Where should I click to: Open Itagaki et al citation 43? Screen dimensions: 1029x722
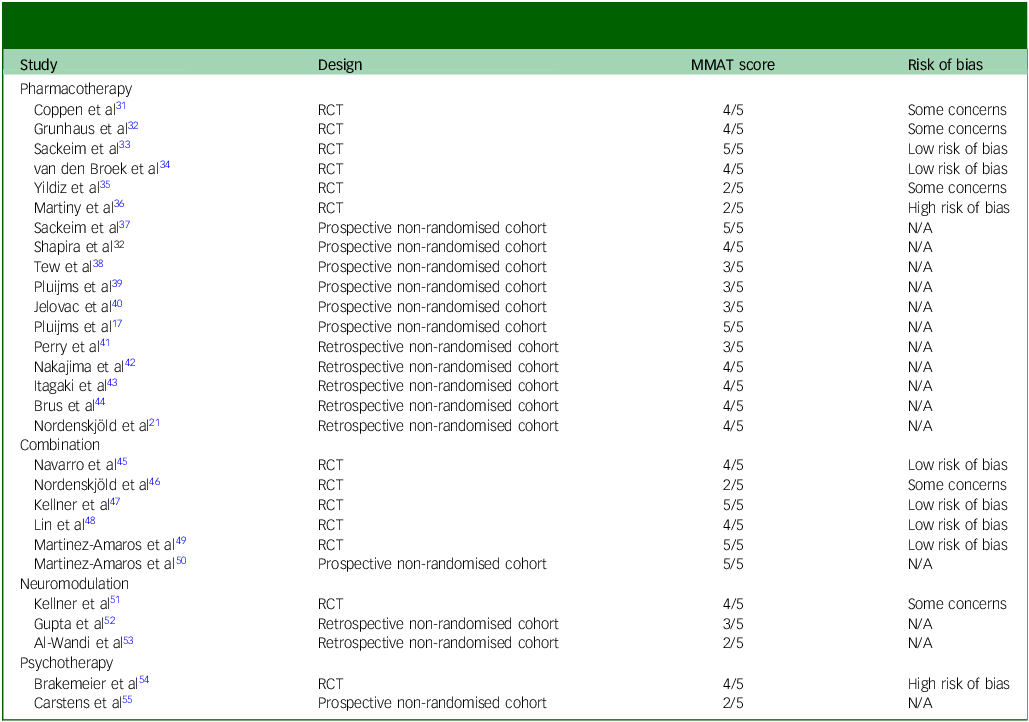click(112, 382)
